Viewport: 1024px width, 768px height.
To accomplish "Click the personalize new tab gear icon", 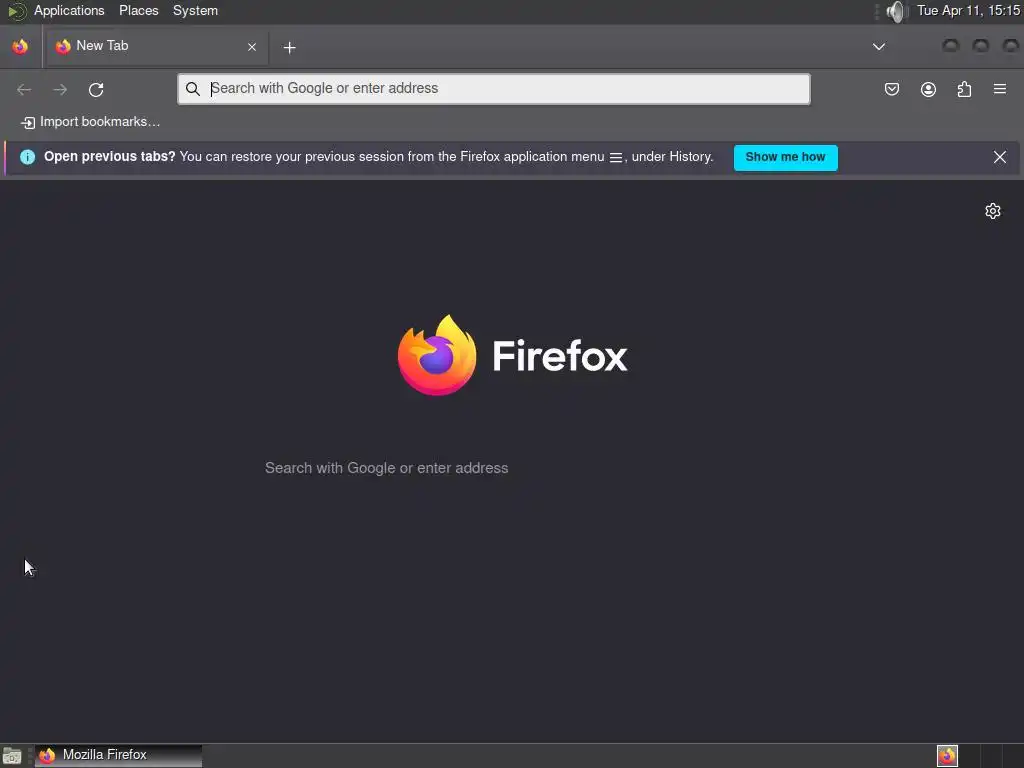I will click(993, 211).
